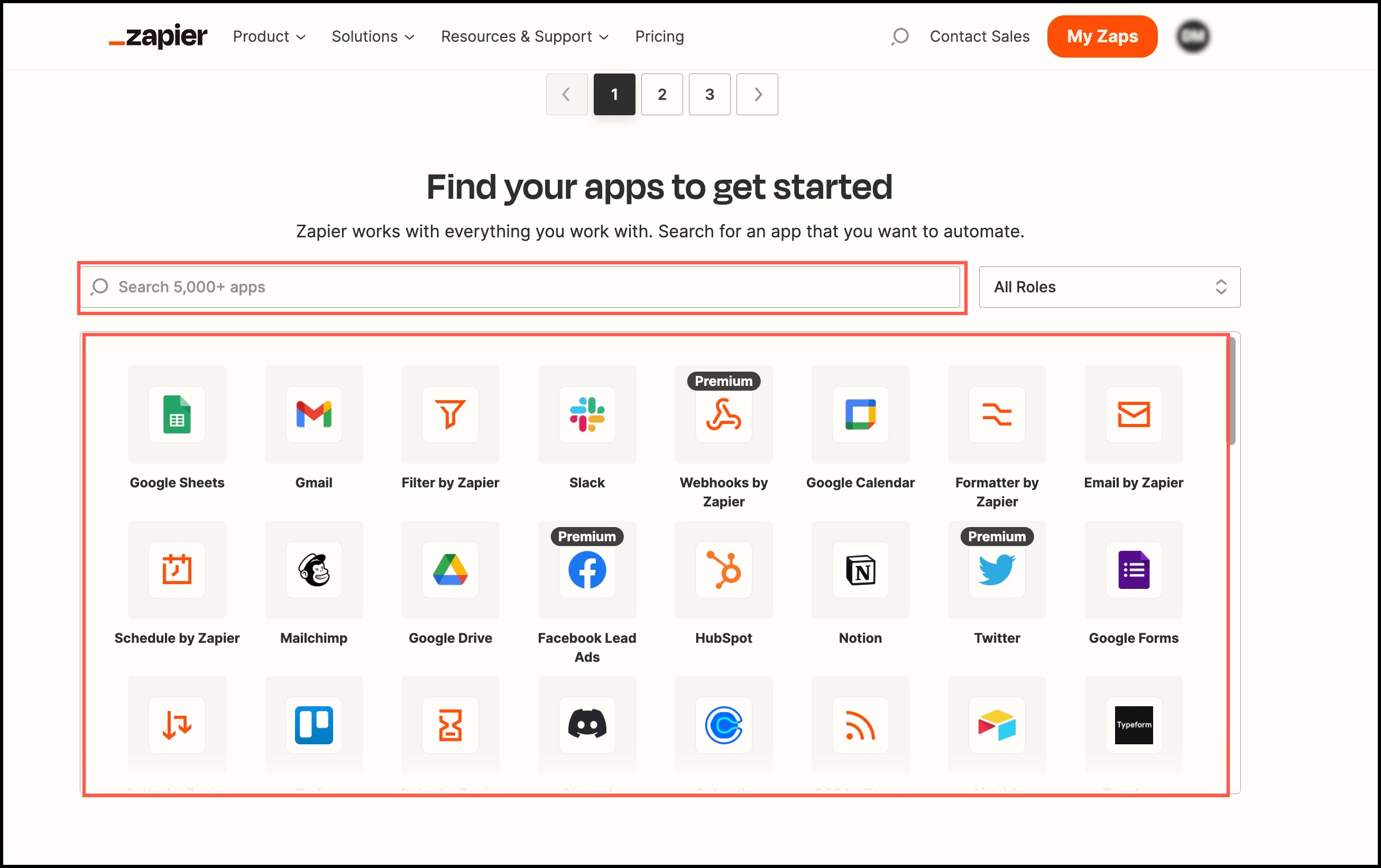Image resolution: width=1381 pixels, height=868 pixels.
Task: Expand the Product menu
Action: click(x=269, y=36)
